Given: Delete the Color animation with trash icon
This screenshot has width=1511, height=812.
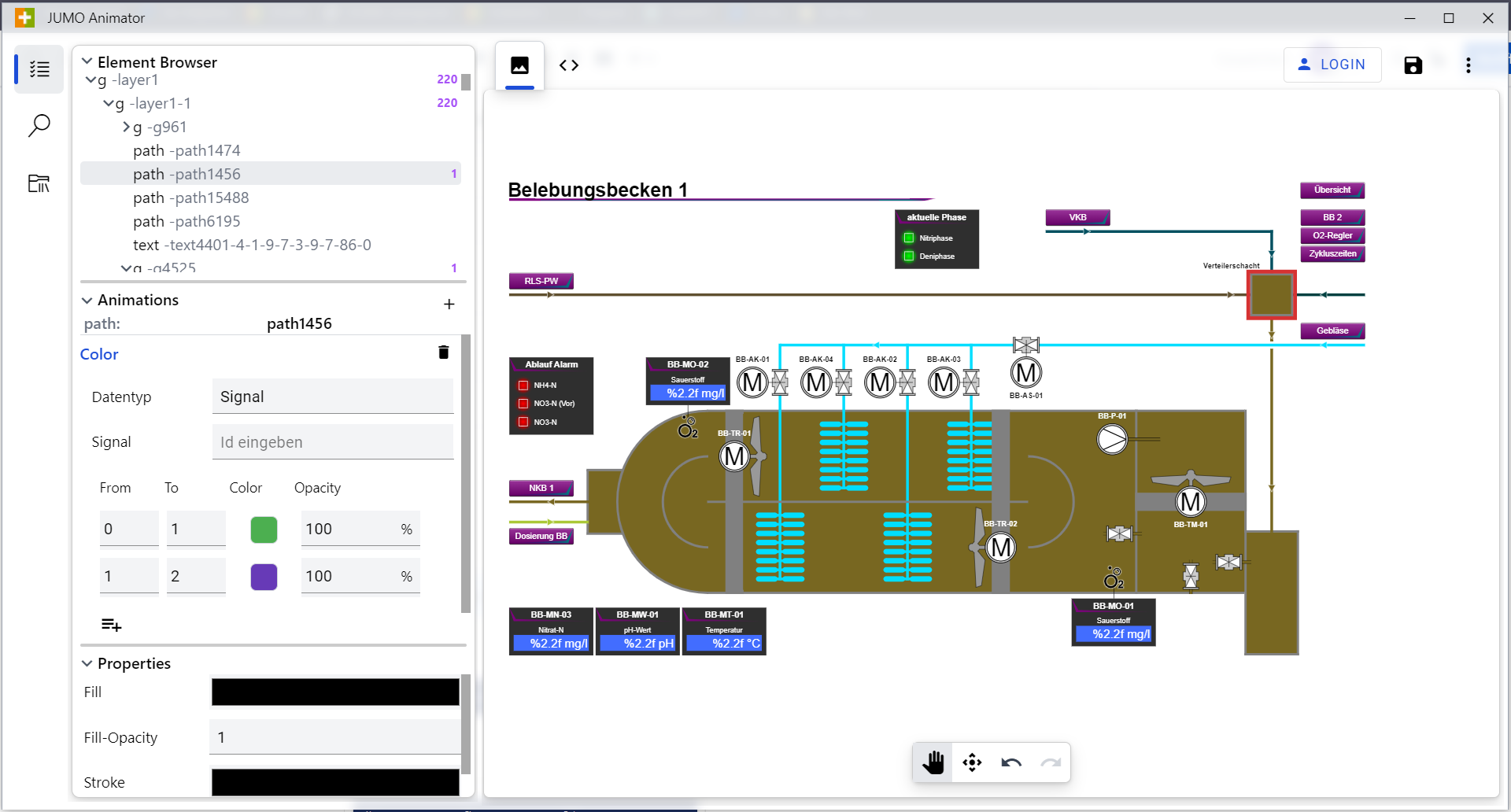Looking at the screenshot, I should pos(443,352).
